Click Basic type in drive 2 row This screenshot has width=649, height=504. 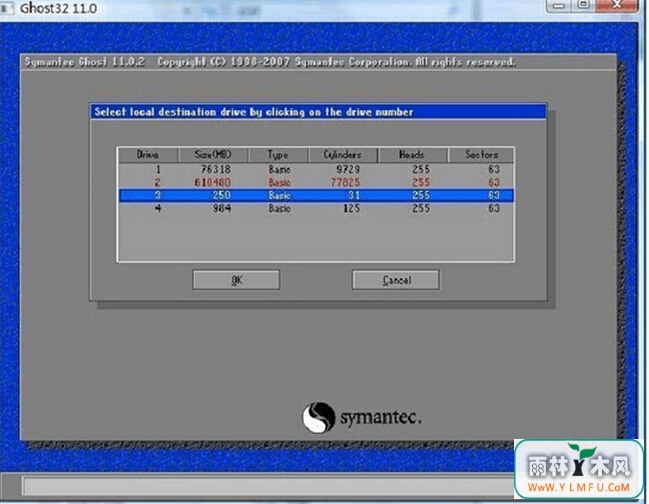pyautogui.click(x=279, y=182)
